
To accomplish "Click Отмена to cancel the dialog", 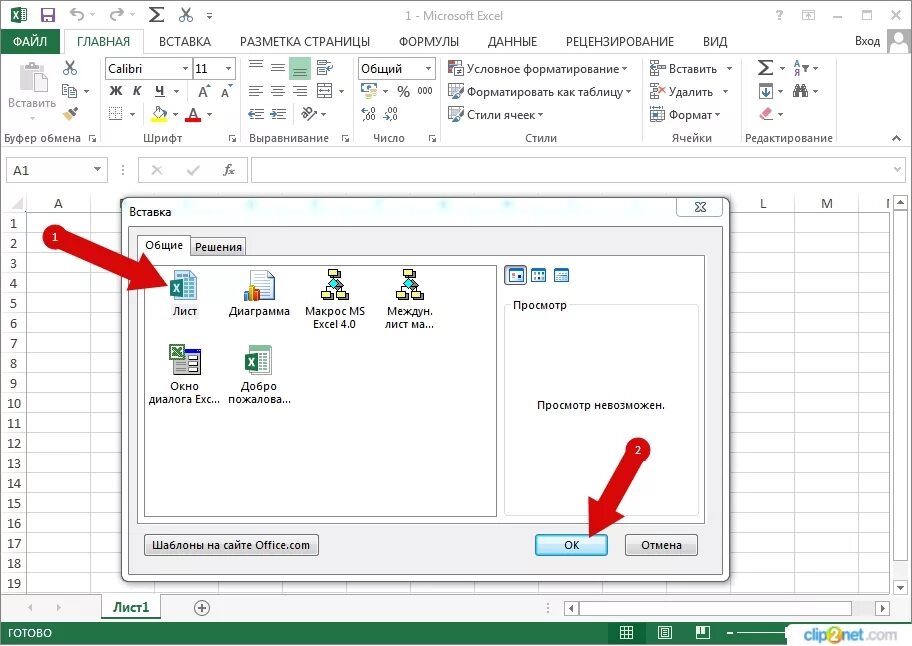I will [661, 545].
